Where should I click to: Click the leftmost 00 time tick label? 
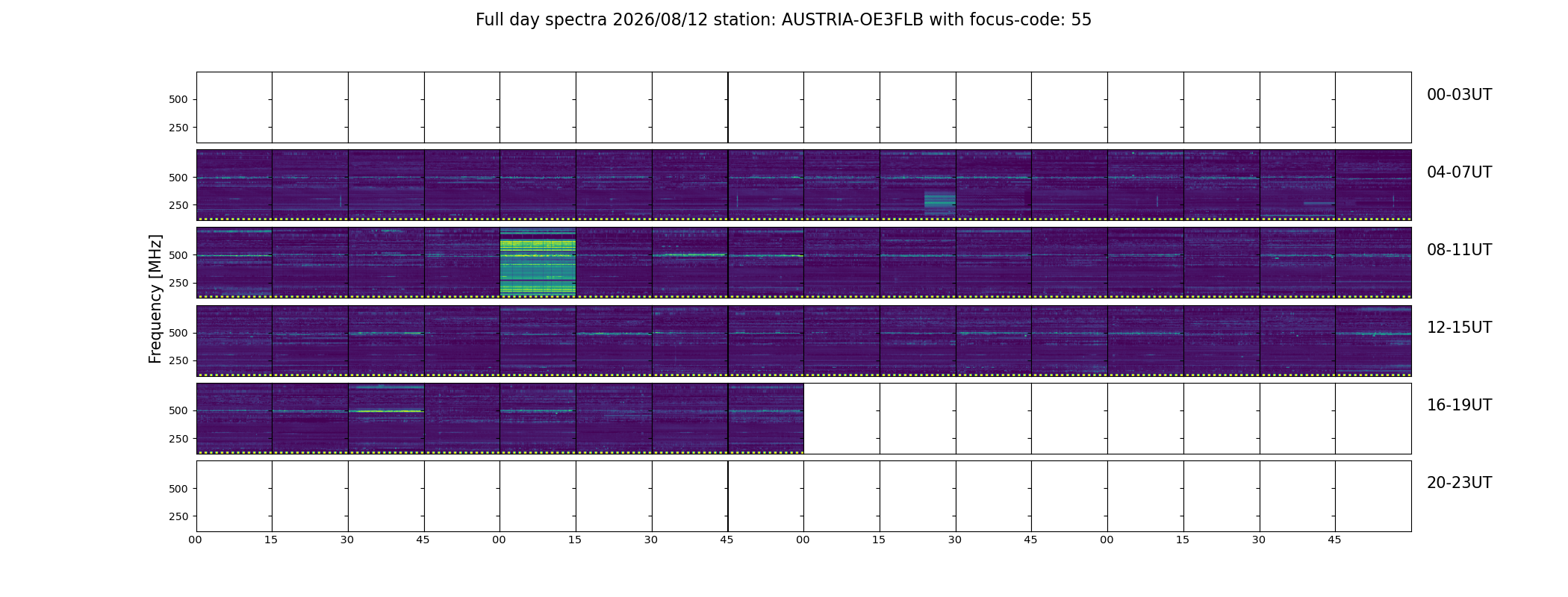(196, 540)
